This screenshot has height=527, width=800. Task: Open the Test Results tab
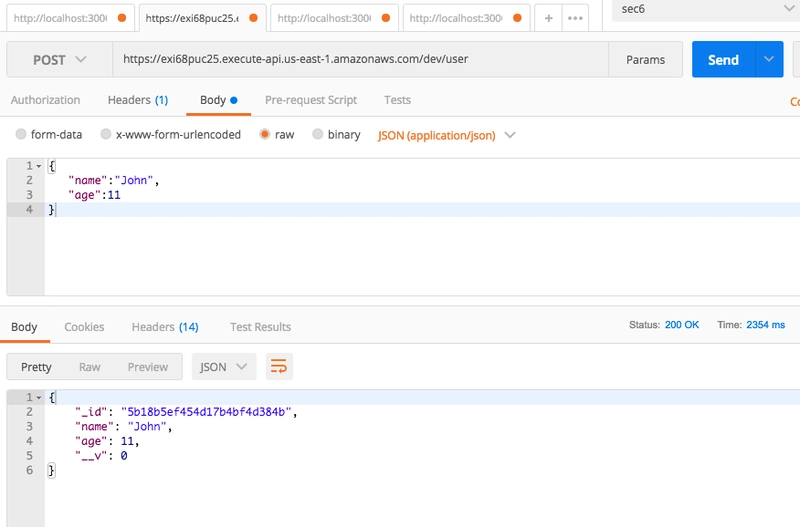(x=260, y=327)
